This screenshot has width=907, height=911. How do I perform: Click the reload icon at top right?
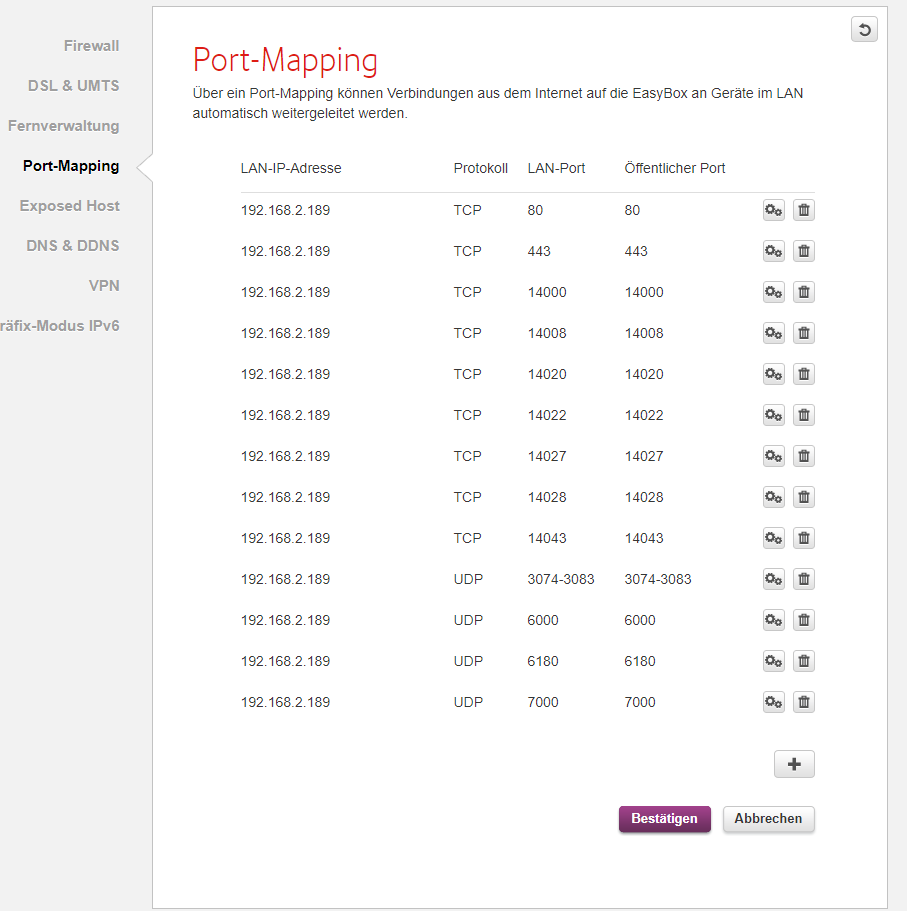pyautogui.click(x=864, y=30)
